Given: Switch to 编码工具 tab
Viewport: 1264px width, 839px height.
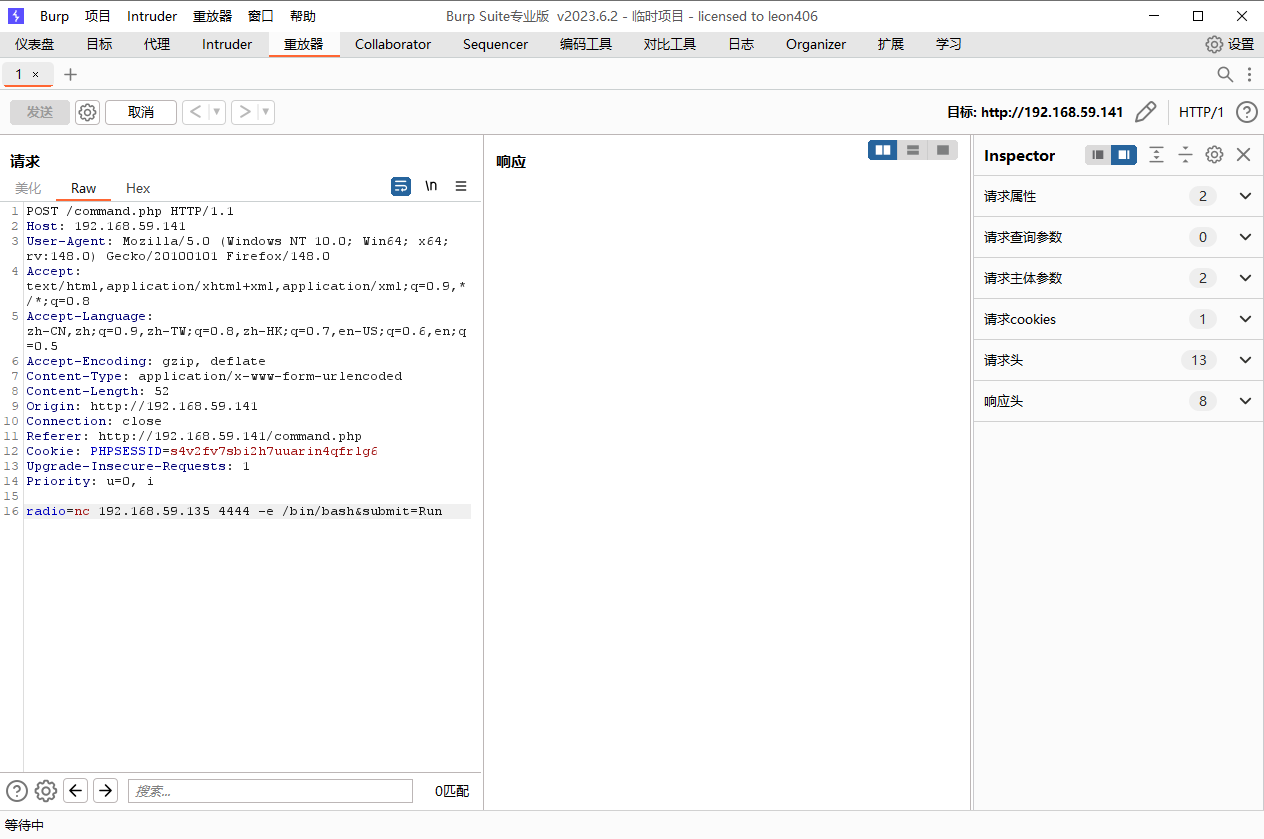Looking at the screenshot, I should 586,44.
